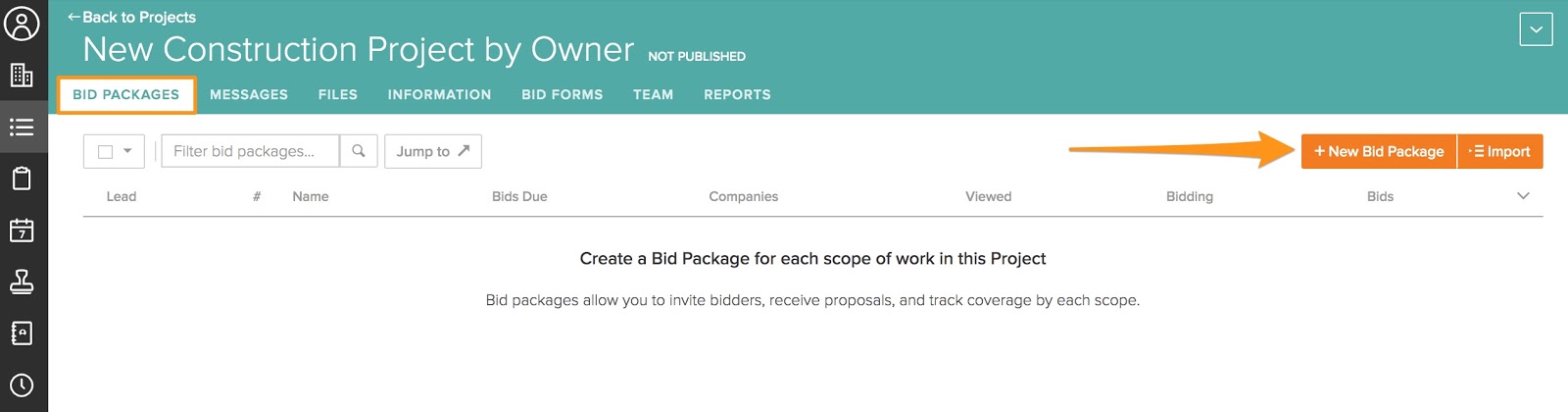1568x412 pixels.
Task: Open the clock history icon in sidebar
Action: pos(22,385)
